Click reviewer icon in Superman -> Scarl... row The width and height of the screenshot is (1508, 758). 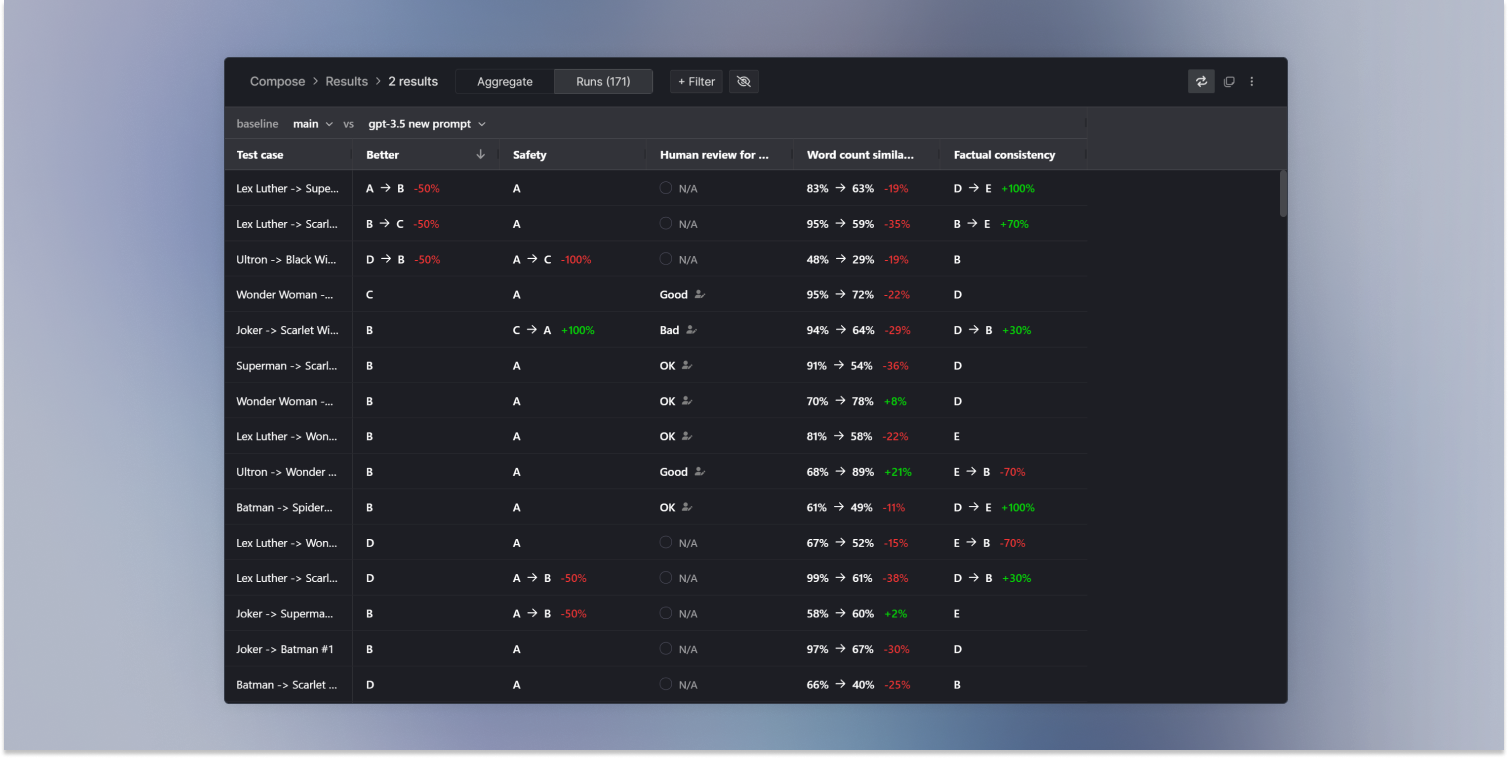pyautogui.click(x=687, y=366)
